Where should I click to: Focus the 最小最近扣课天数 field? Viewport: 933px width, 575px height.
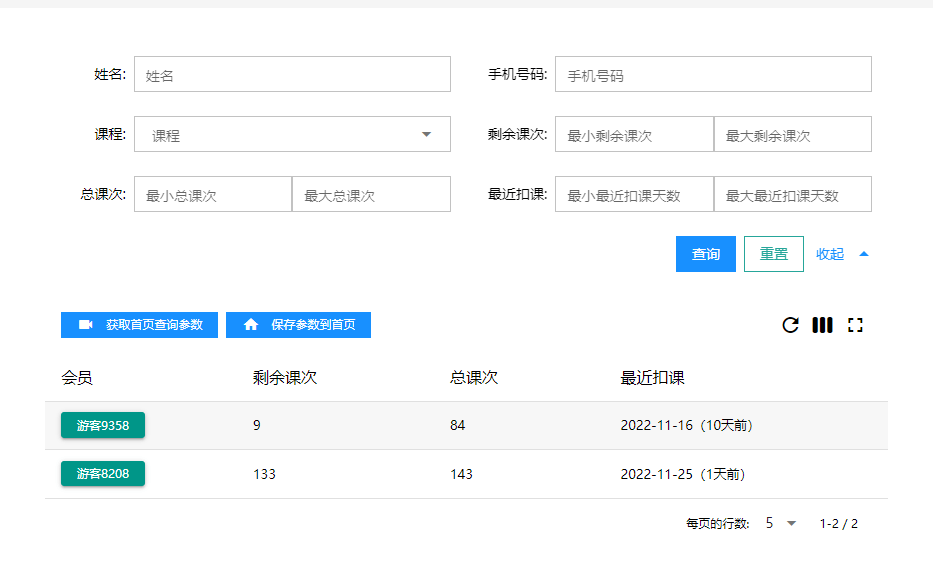pos(634,195)
